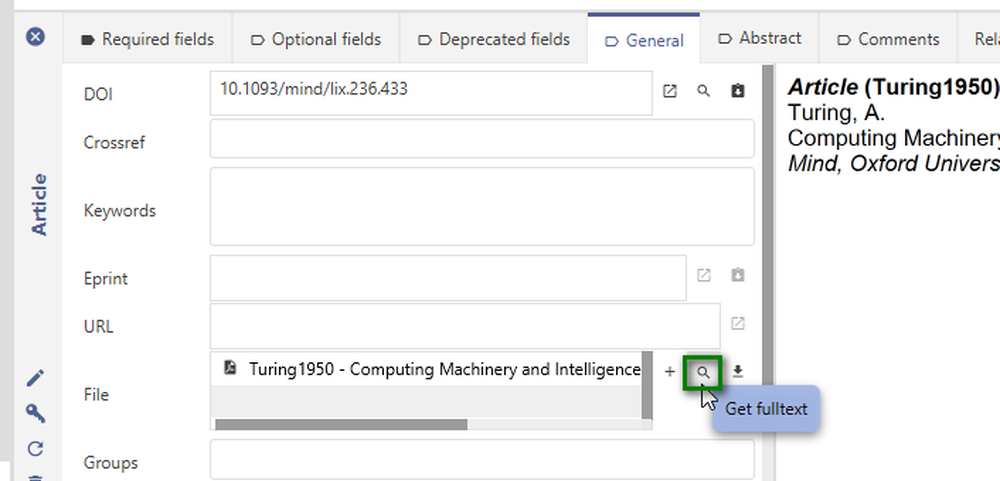The height and width of the screenshot is (481, 1000).
Task: Open the Optional fields tab
Action: [x=316, y=40]
